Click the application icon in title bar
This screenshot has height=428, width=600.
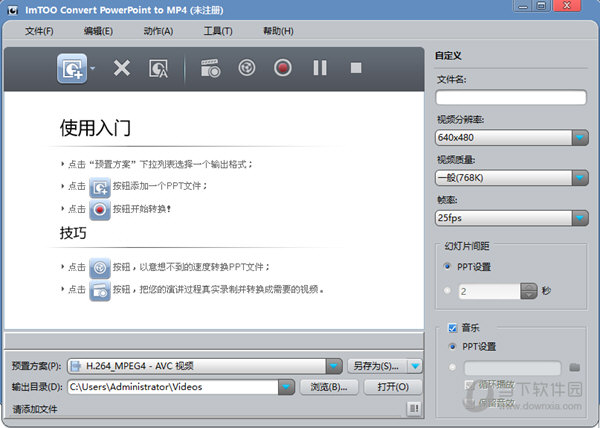13,10
